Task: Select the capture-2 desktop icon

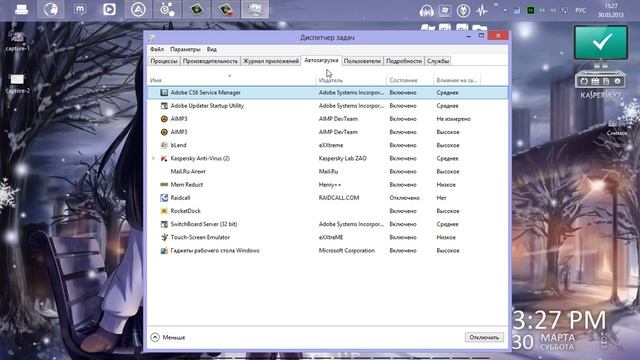Action: pos(17,84)
